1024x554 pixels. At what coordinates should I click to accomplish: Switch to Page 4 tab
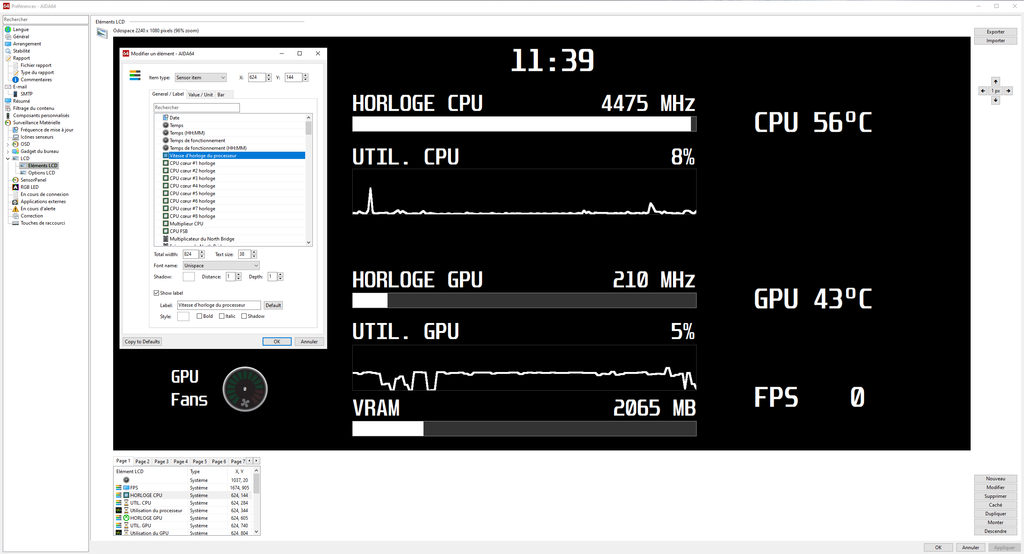click(x=180, y=461)
